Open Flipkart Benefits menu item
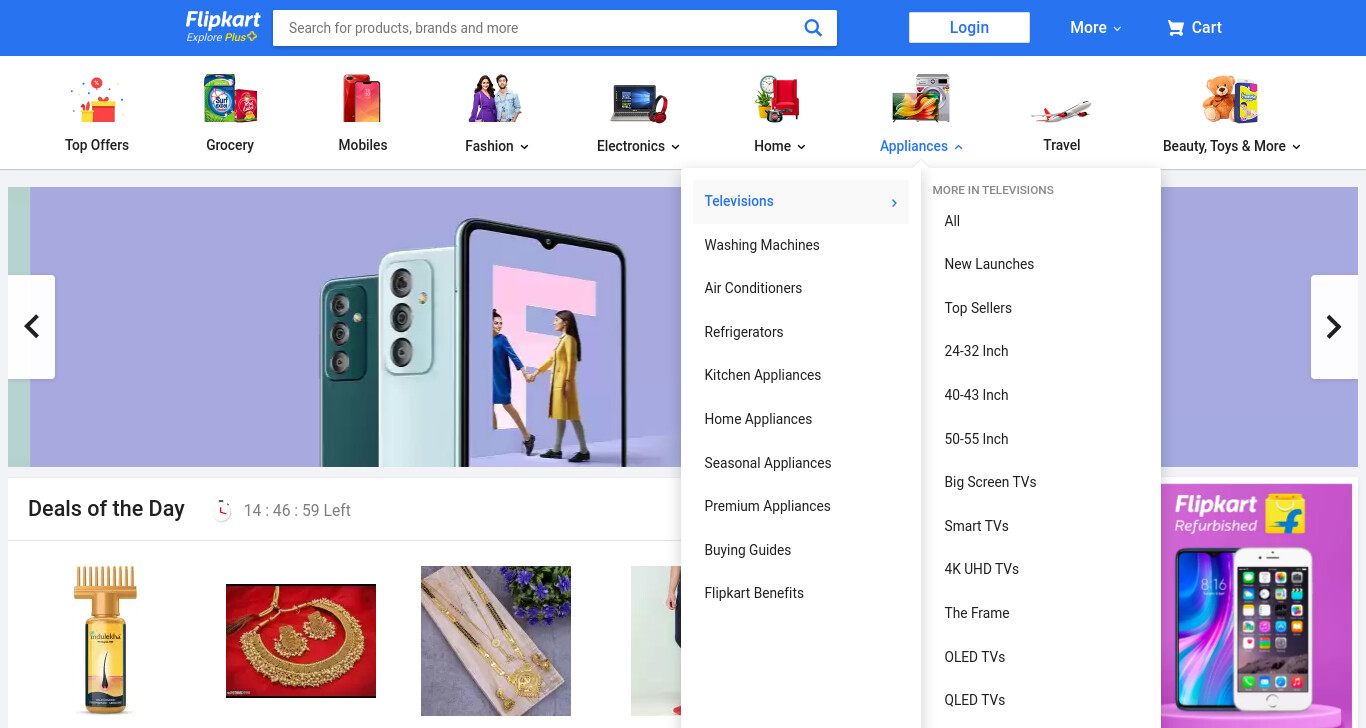1366x728 pixels. click(x=754, y=593)
